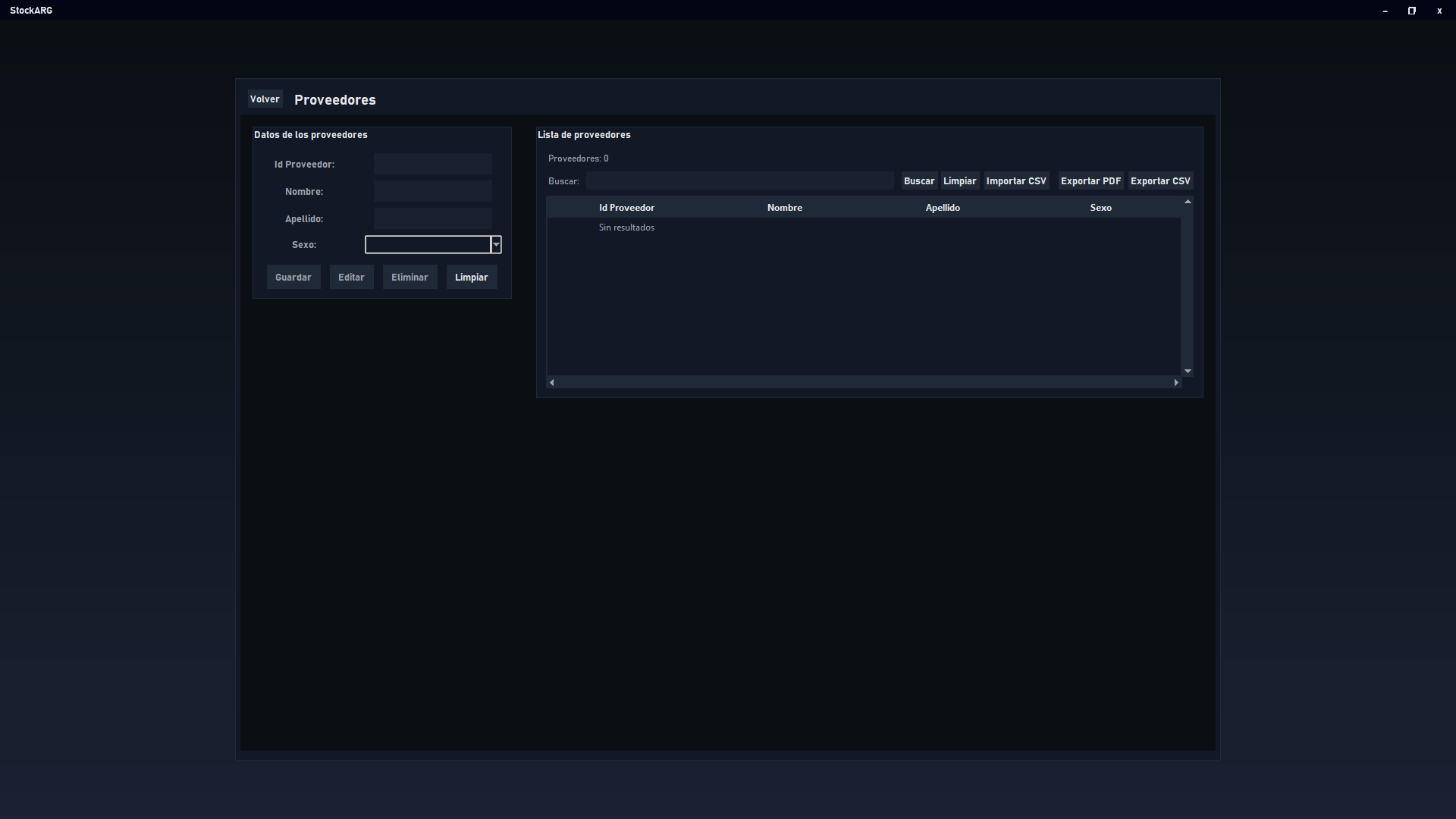
Task: Click the Id Proveedor input field
Action: [432, 164]
